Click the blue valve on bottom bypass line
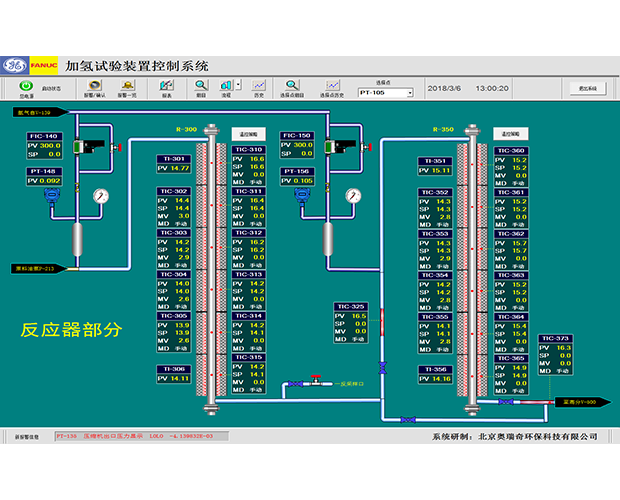The height and width of the screenshot is (500, 620). (408, 419)
